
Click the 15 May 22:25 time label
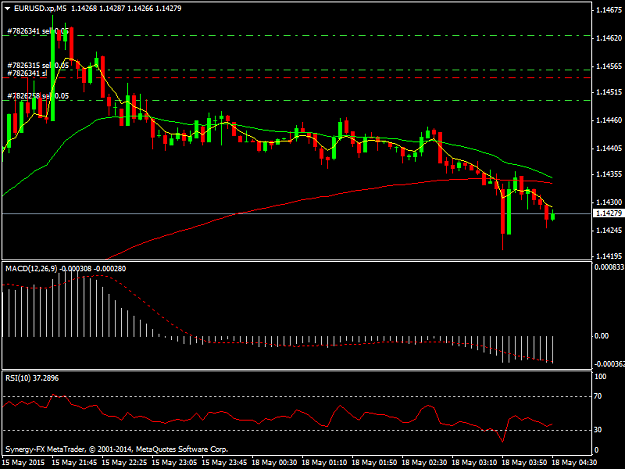pos(124,463)
